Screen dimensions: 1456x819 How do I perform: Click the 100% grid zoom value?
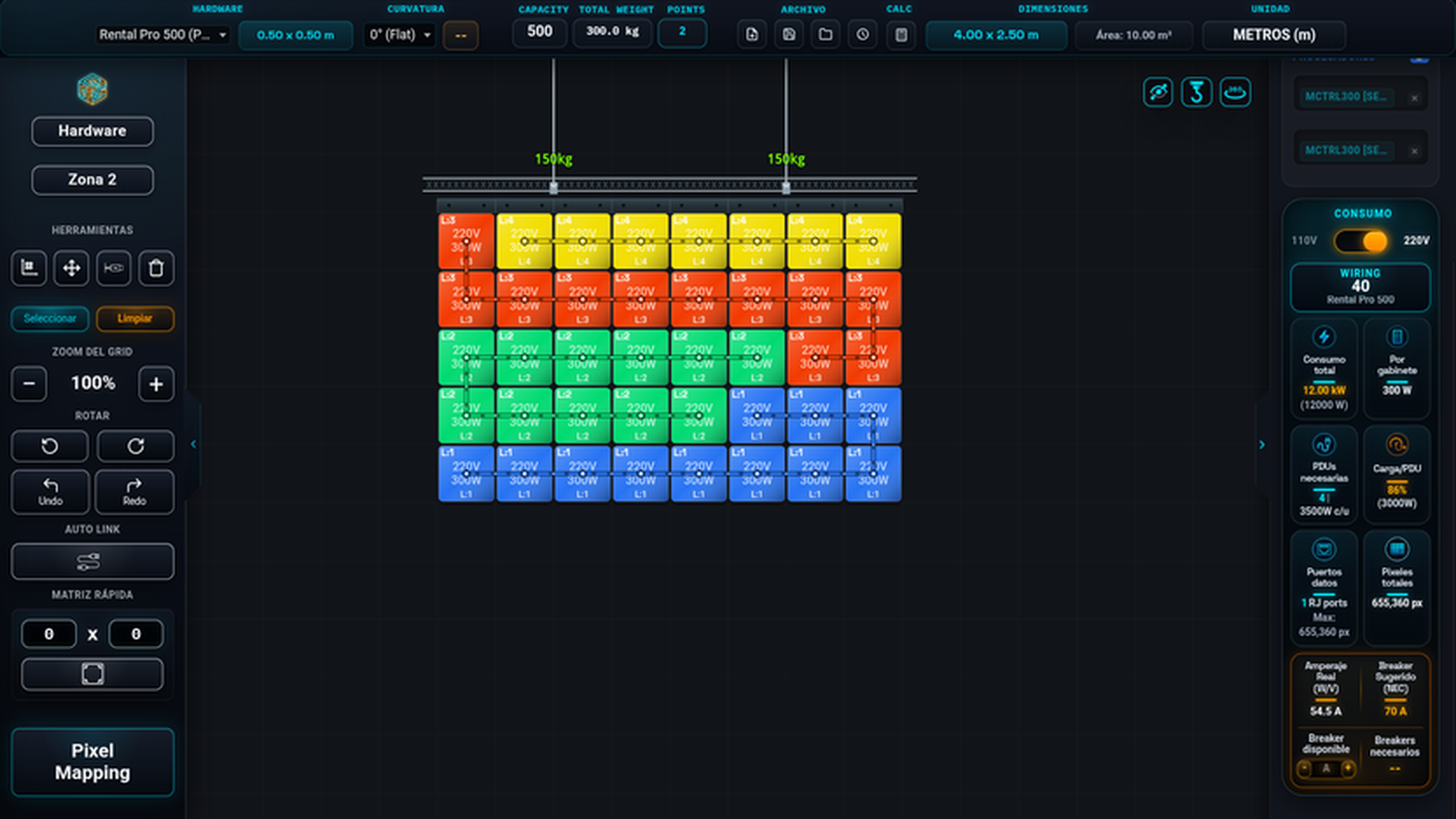(x=93, y=383)
